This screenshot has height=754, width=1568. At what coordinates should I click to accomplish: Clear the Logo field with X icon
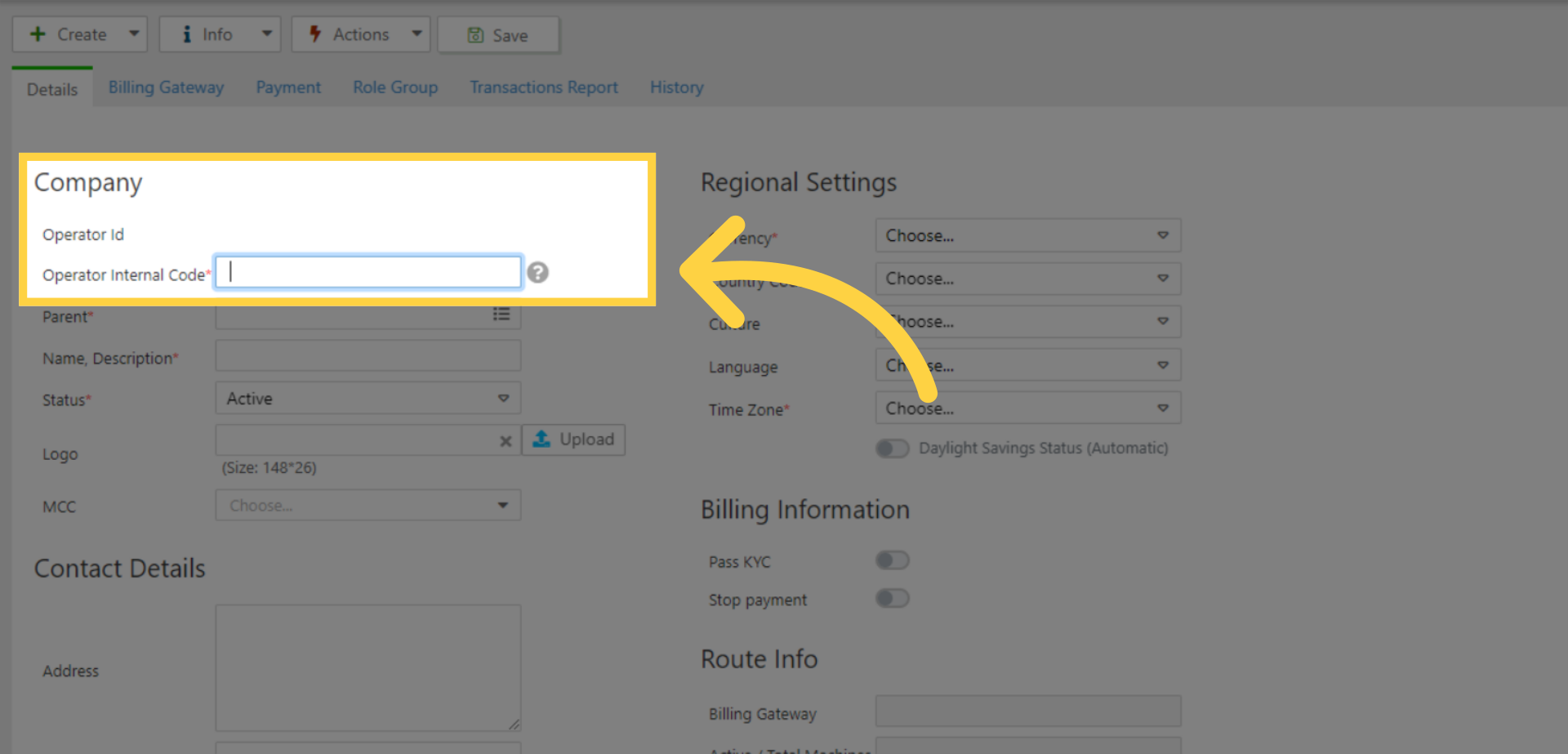click(x=506, y=441)
